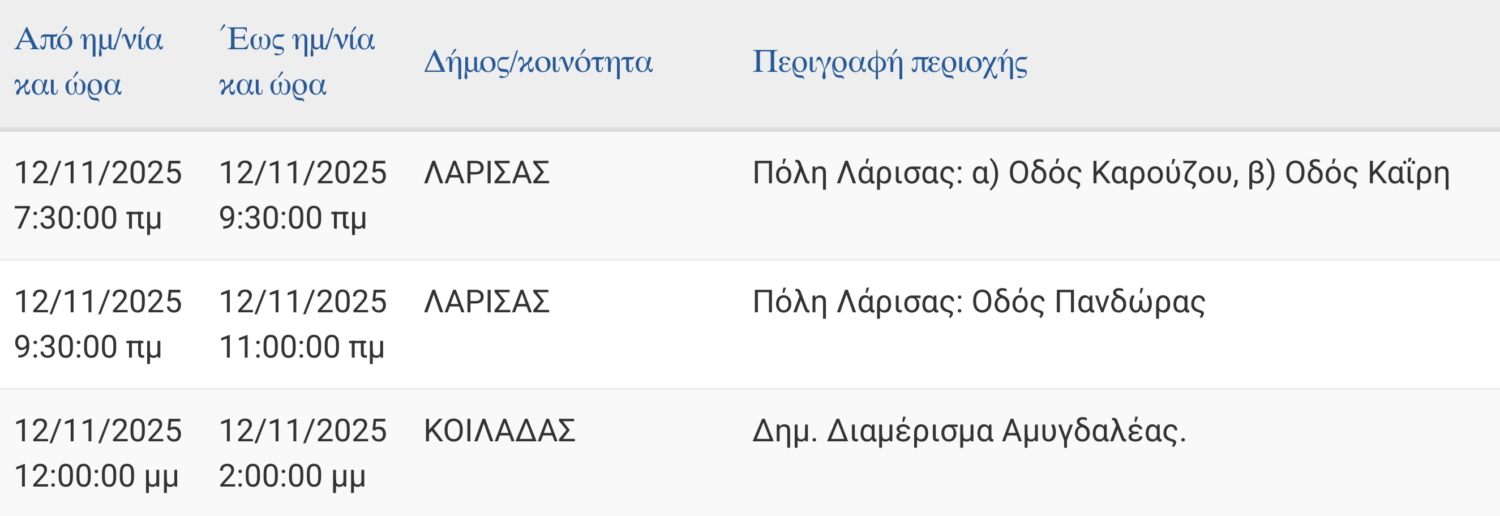Select the date above '12:00:00 μμ'

(98, 431)
